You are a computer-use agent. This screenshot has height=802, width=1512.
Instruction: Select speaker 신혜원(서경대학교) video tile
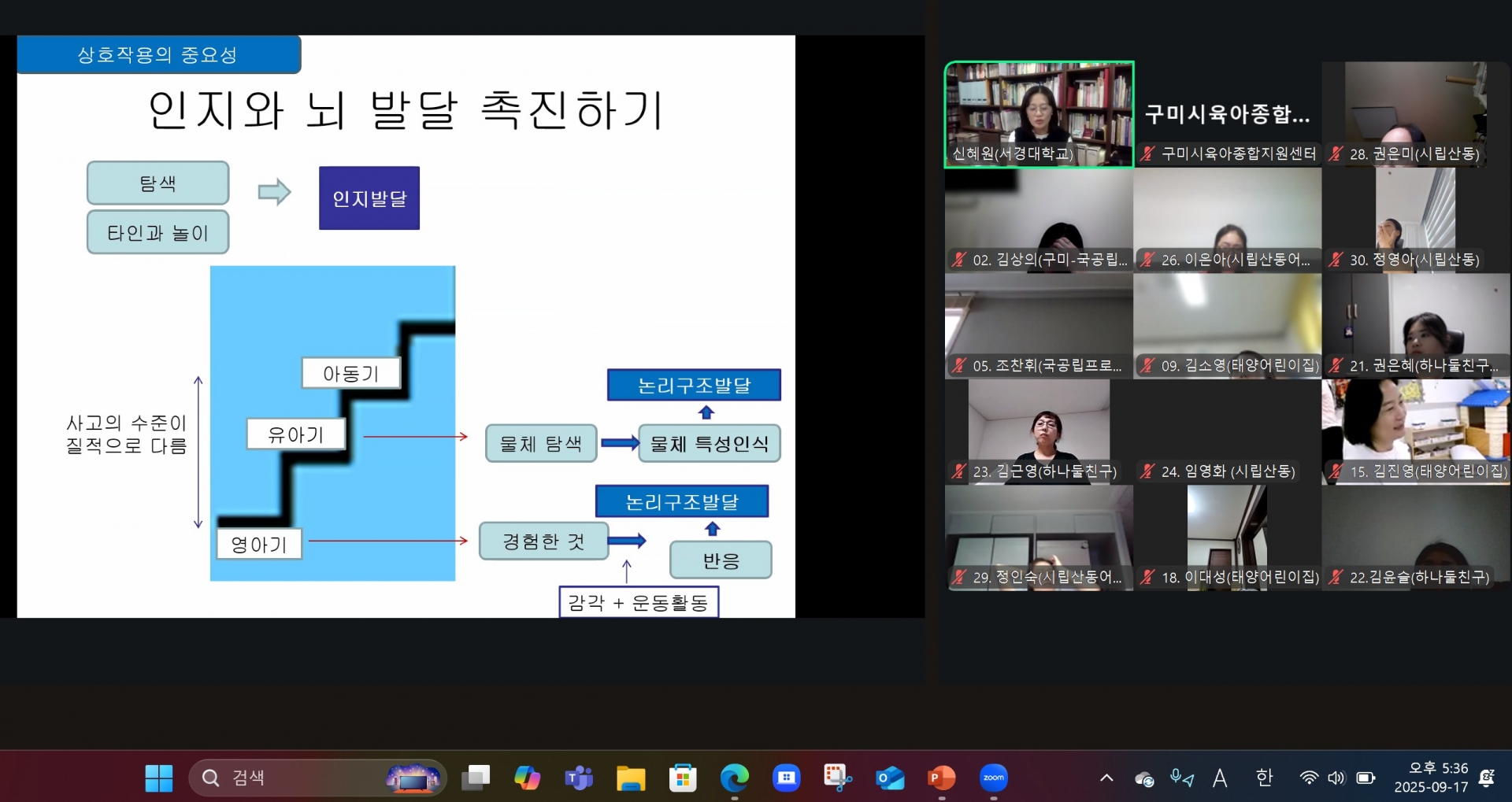(x=1039, y=114)
